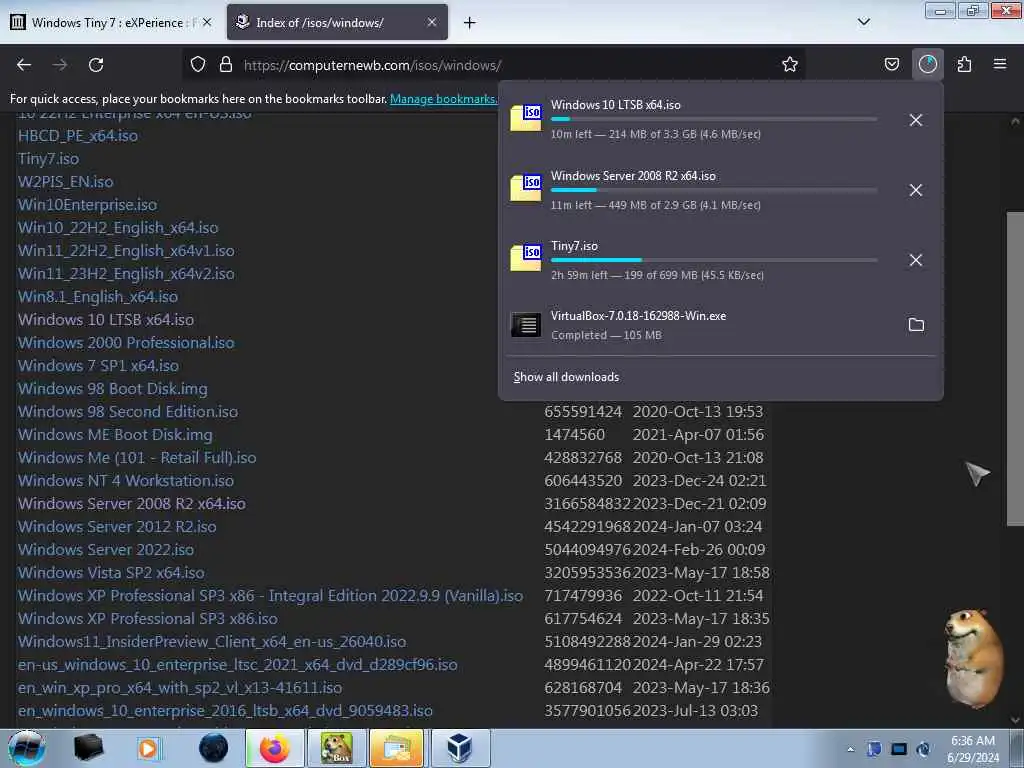
Task: Cancel the Windows Server 2008 R2 download
Action: click(916, 190)
